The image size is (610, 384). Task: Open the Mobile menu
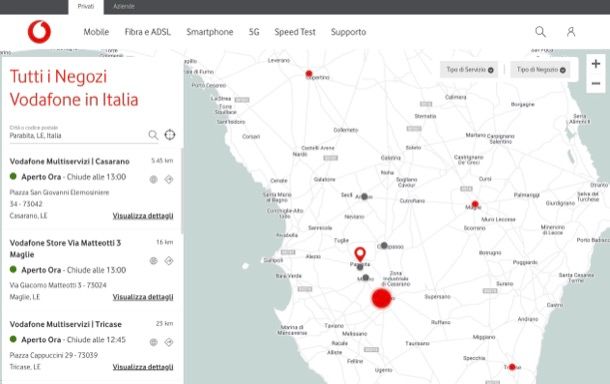tap(96, 32)
